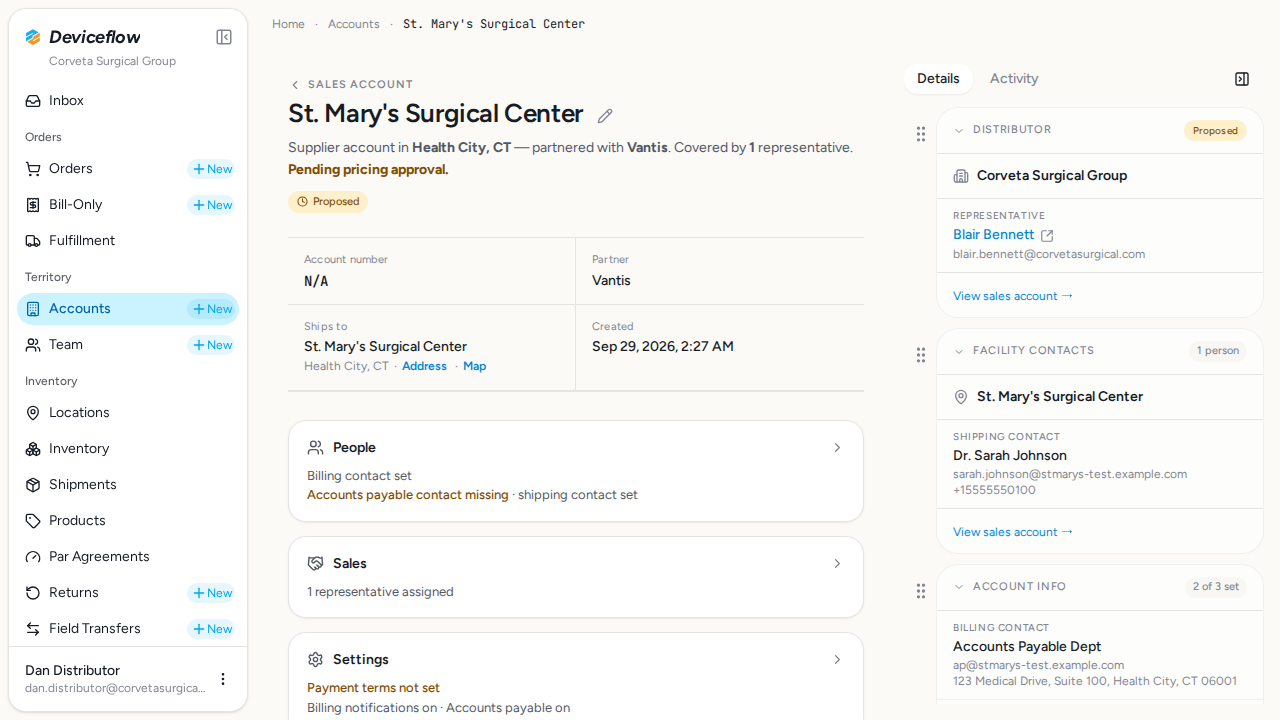The height and width of the screenshot is (720, 1280).
Task: Click the Team people icon
Action: [33, 345]
